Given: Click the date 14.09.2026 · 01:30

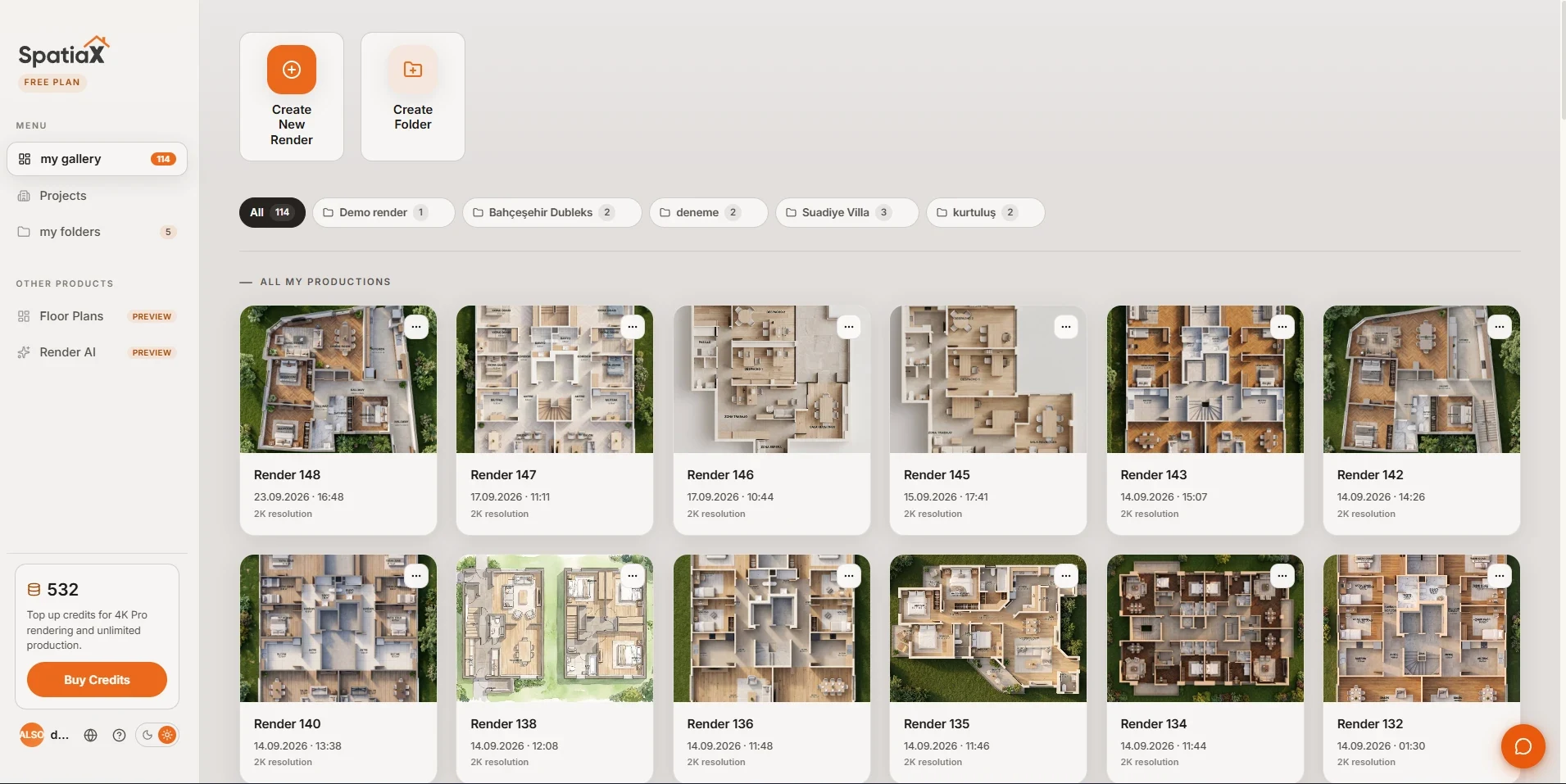Looking at the screenshot, I should click(1381, 746).
